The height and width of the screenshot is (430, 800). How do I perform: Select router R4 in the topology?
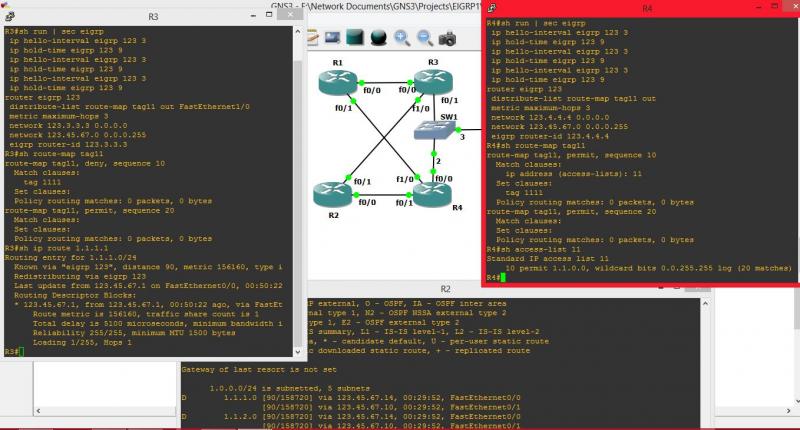pyautogui.click(x=432, y=194)
